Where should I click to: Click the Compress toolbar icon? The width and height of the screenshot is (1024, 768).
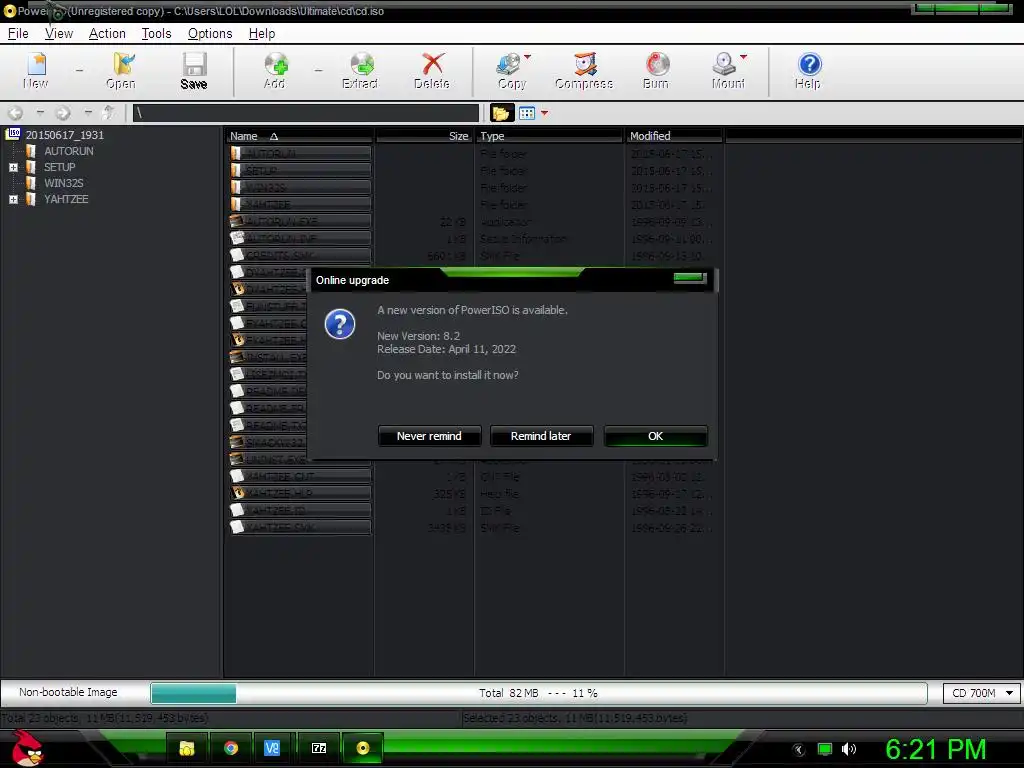pos(584,71)
